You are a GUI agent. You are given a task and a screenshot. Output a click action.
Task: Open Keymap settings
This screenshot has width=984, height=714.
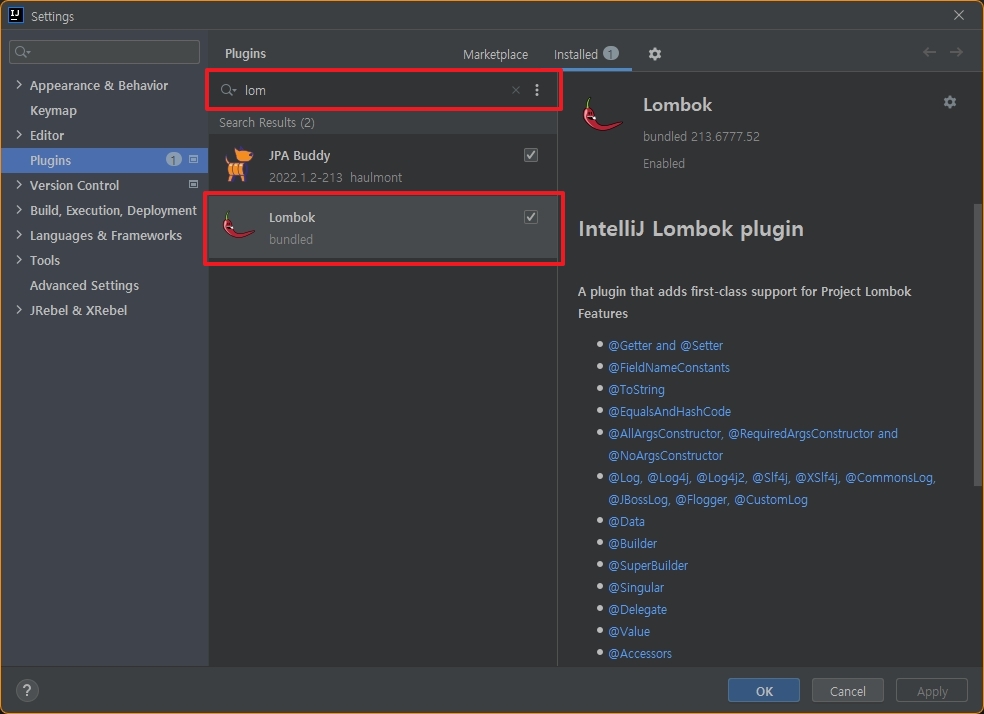pos(53,110)
